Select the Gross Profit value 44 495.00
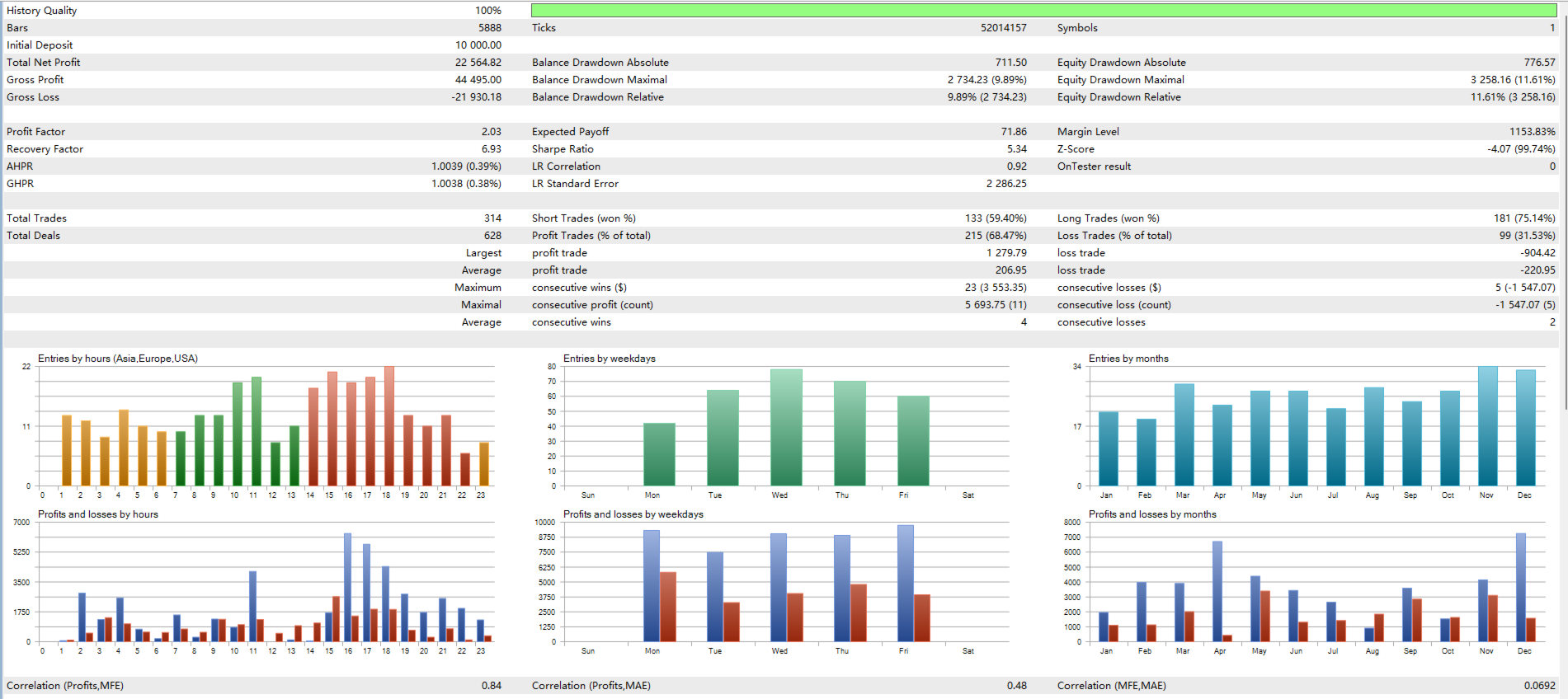Image resolution: width=1568 pixels, height=699 pixels. pyautogui.click(x=478, y=80)
